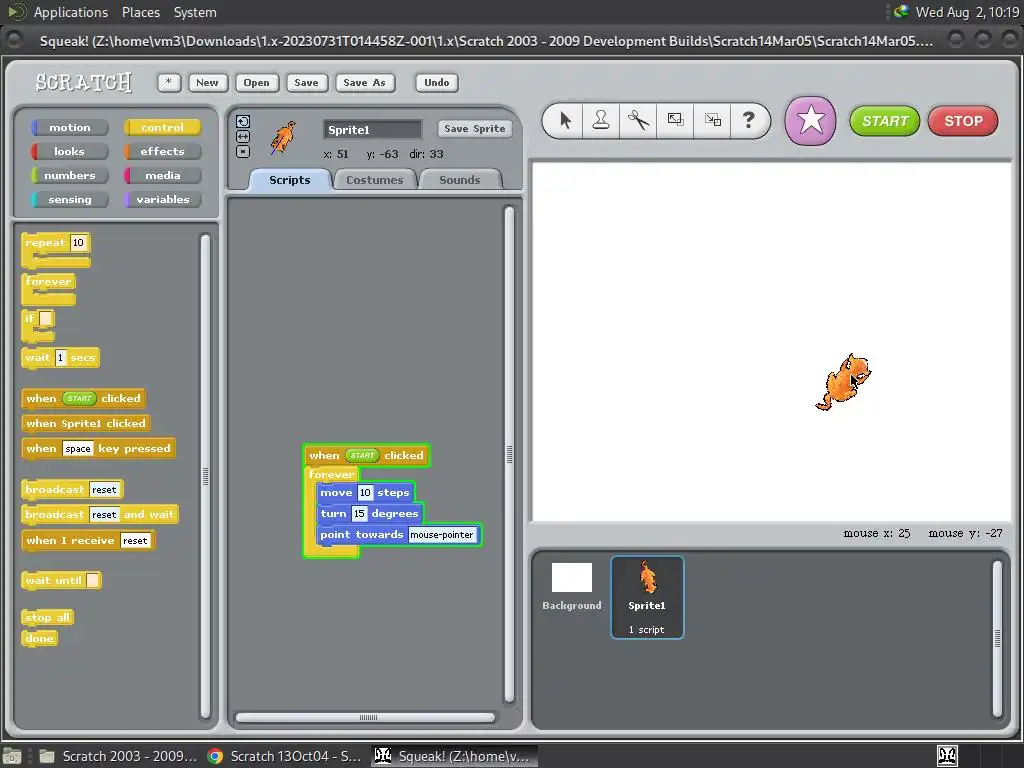This screenshot has height=768, width=1024.
Task: Click the Save button
Action: [x=306, y=82]
